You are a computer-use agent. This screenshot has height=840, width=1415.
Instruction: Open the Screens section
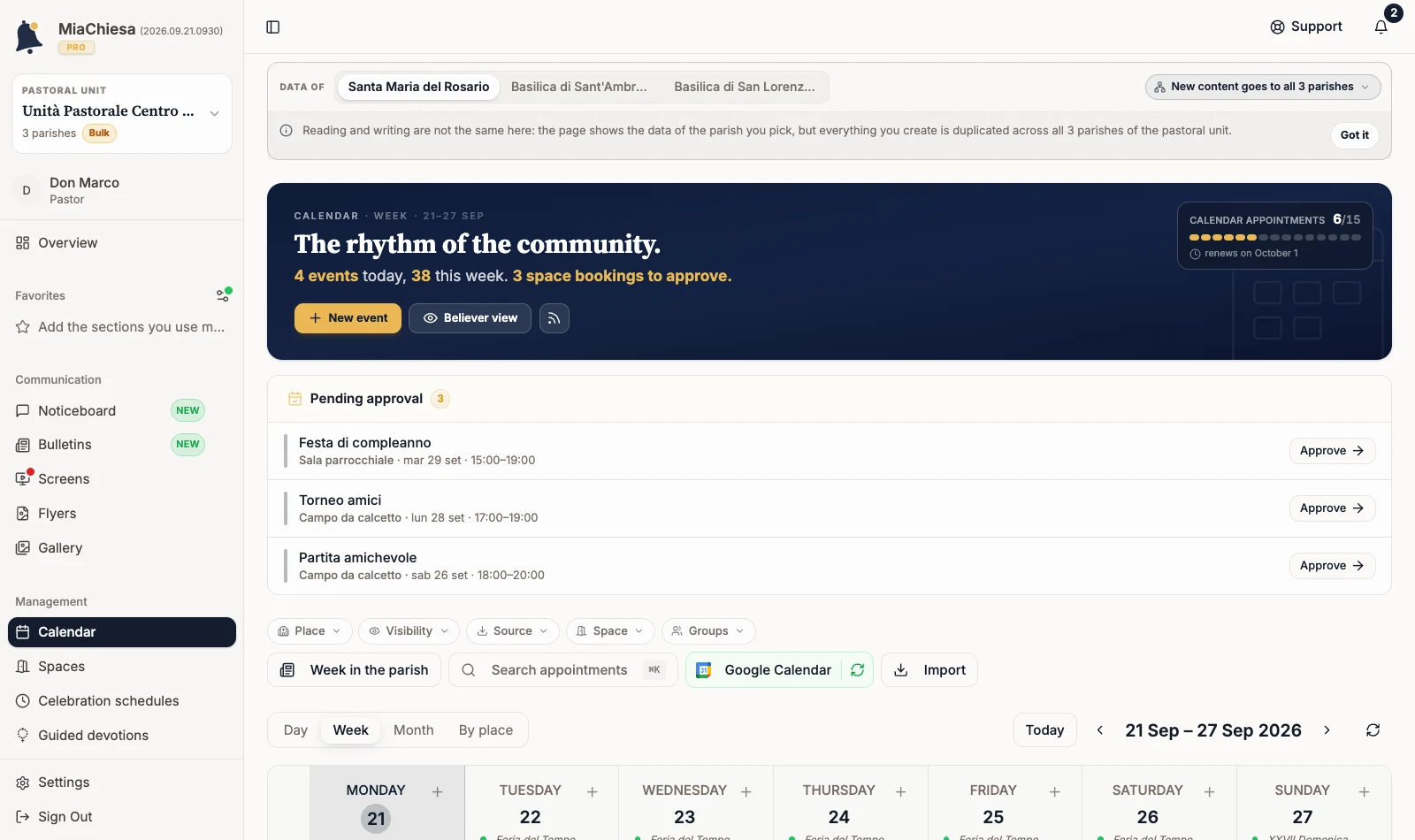click(122, 479)
